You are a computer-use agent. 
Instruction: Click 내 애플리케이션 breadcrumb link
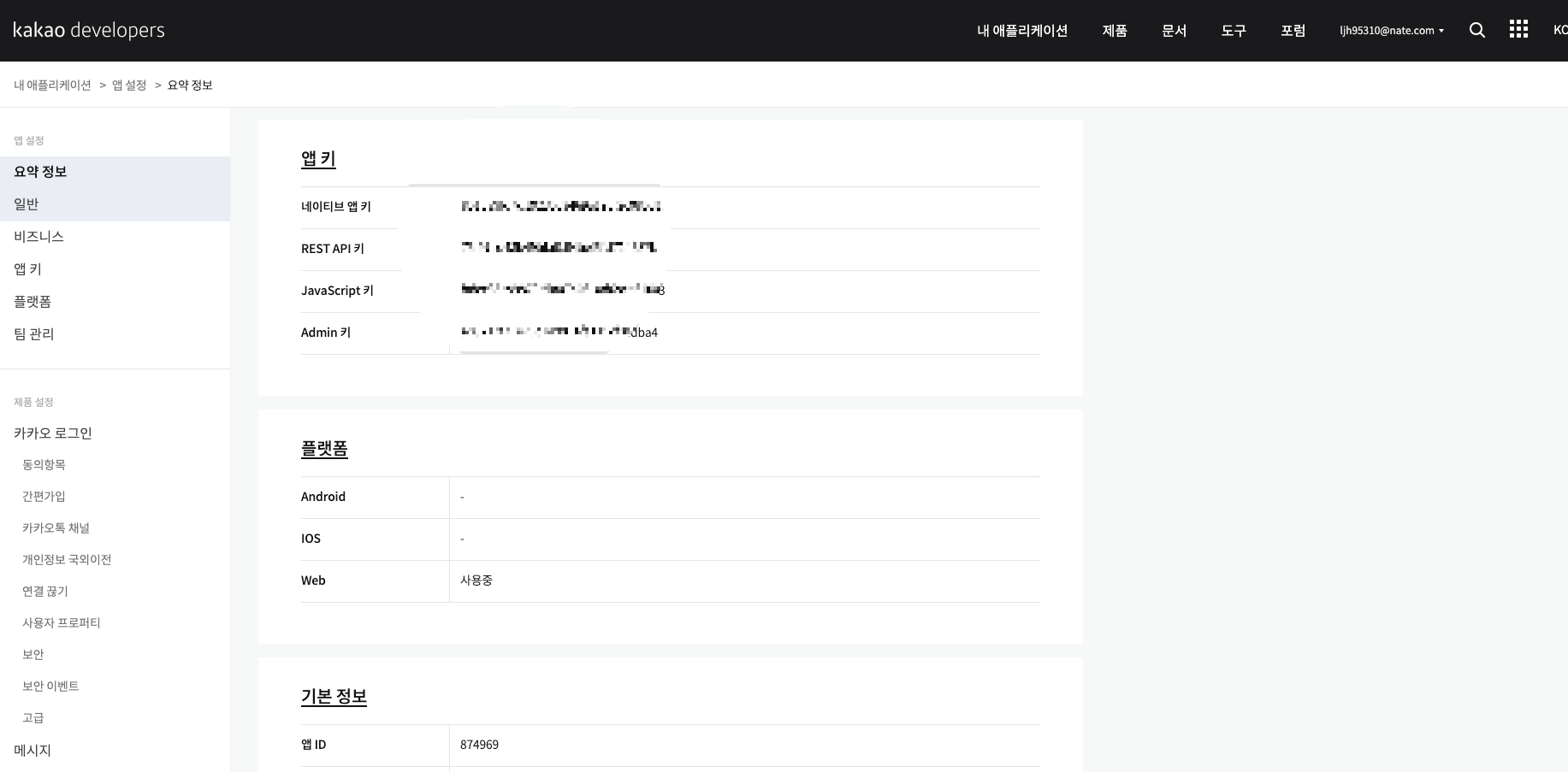pyautogui.click(x=52, y=85)
